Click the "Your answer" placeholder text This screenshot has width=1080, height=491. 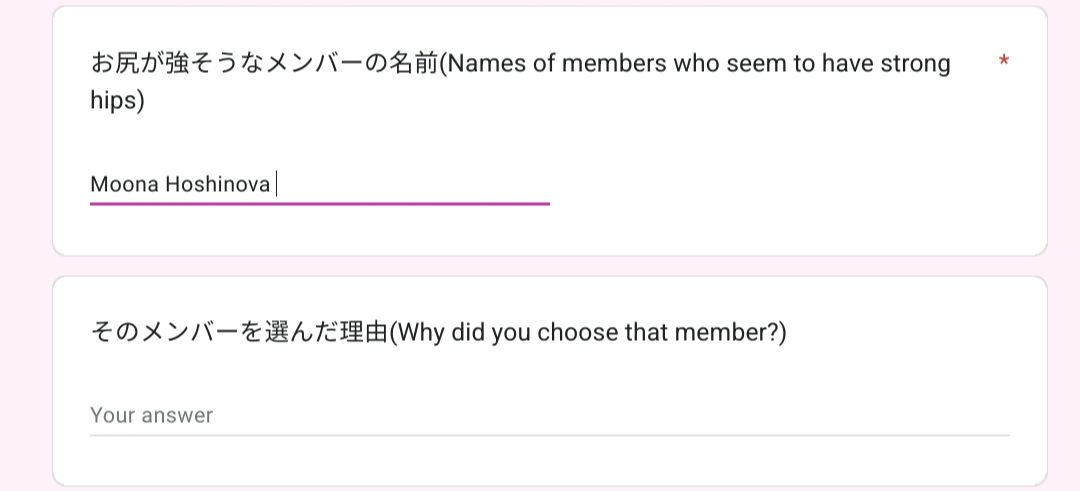tap(151, 415)
